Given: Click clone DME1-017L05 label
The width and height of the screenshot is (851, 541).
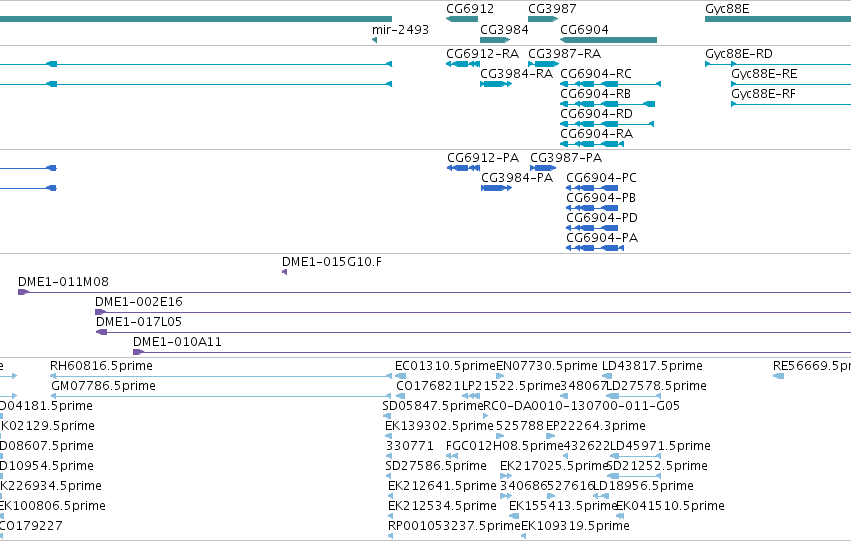Looking at the screenshot, I should click(139, 322).
